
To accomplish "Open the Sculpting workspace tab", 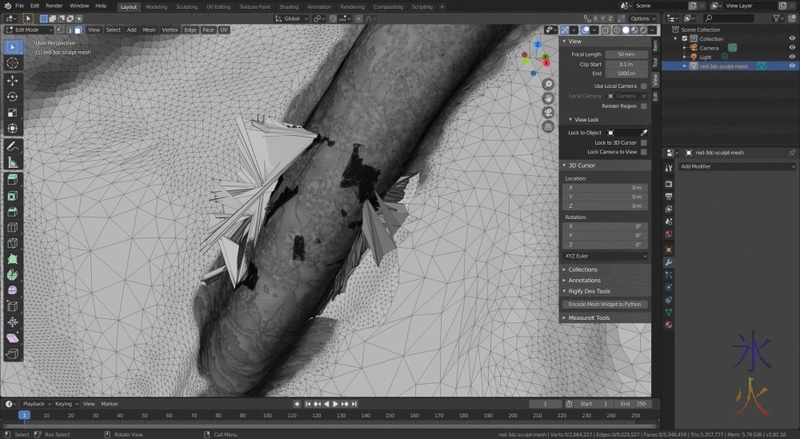I will [186, 6].
